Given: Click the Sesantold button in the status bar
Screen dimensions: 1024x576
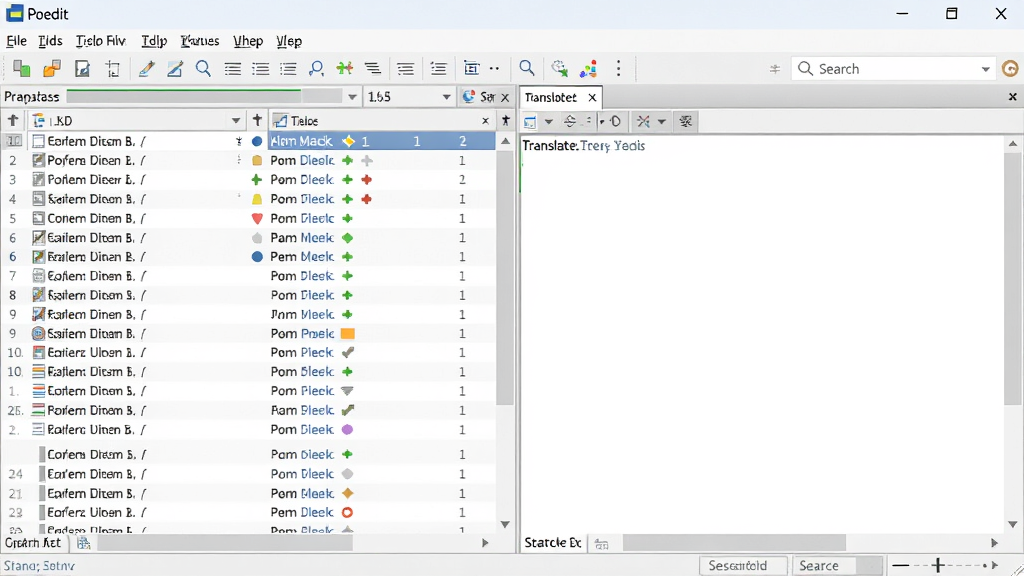Looking at the screenshot, I should (743, 566).
